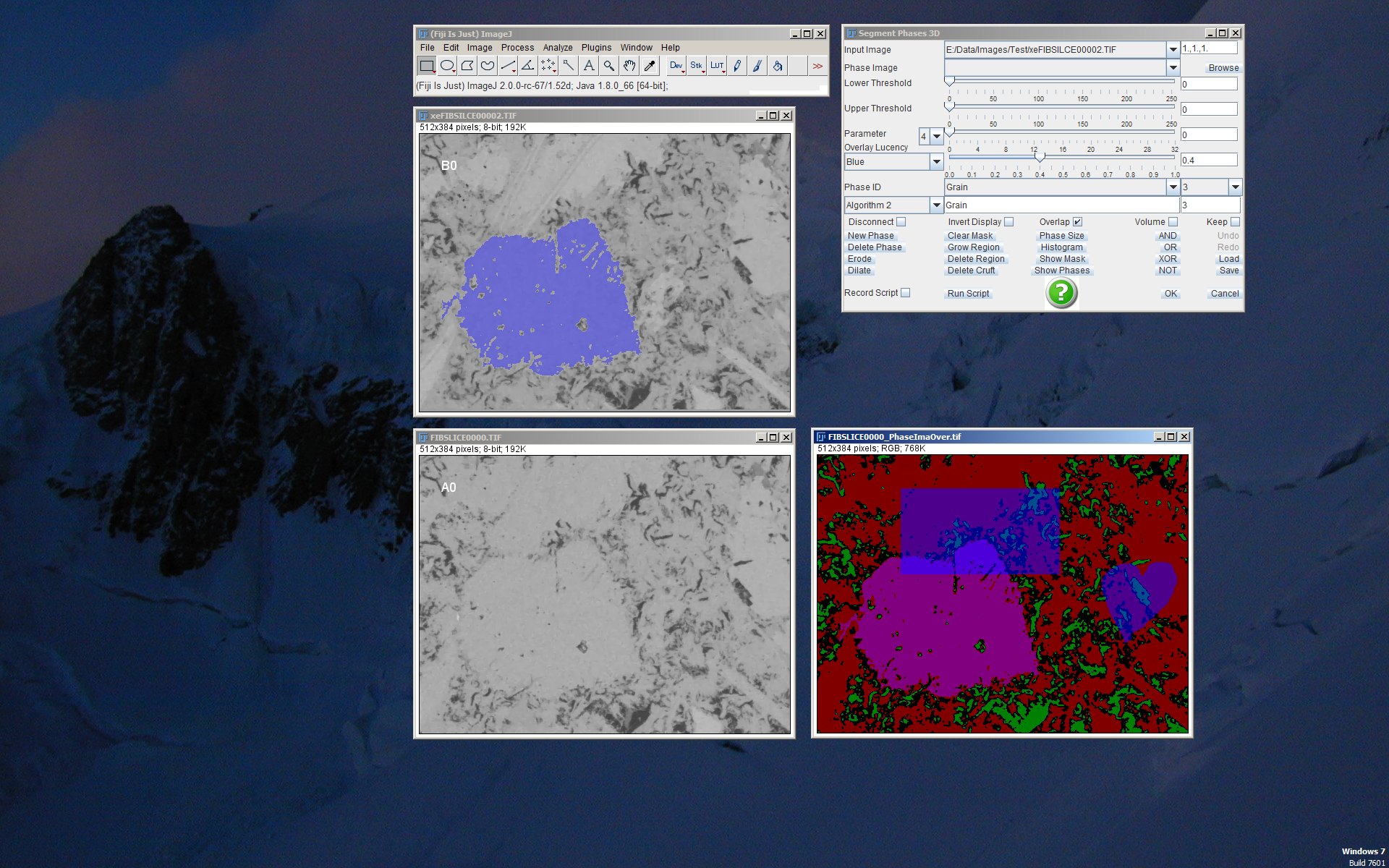1389x868 pixels.
Task: Select the Rectangle selection tool
Action: 427,66
